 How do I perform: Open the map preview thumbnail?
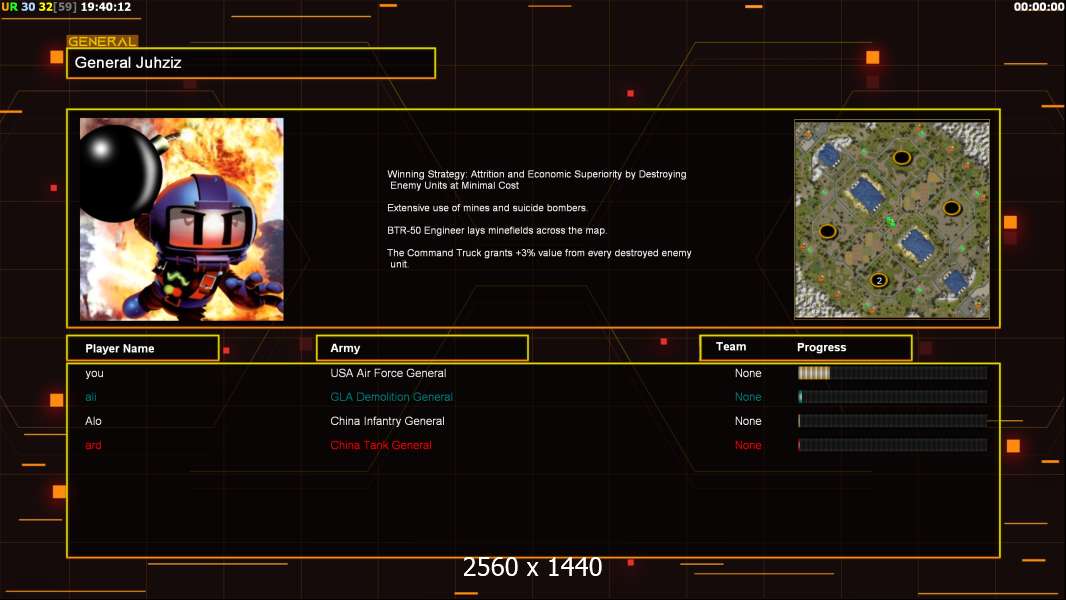[x=892, y=219]
